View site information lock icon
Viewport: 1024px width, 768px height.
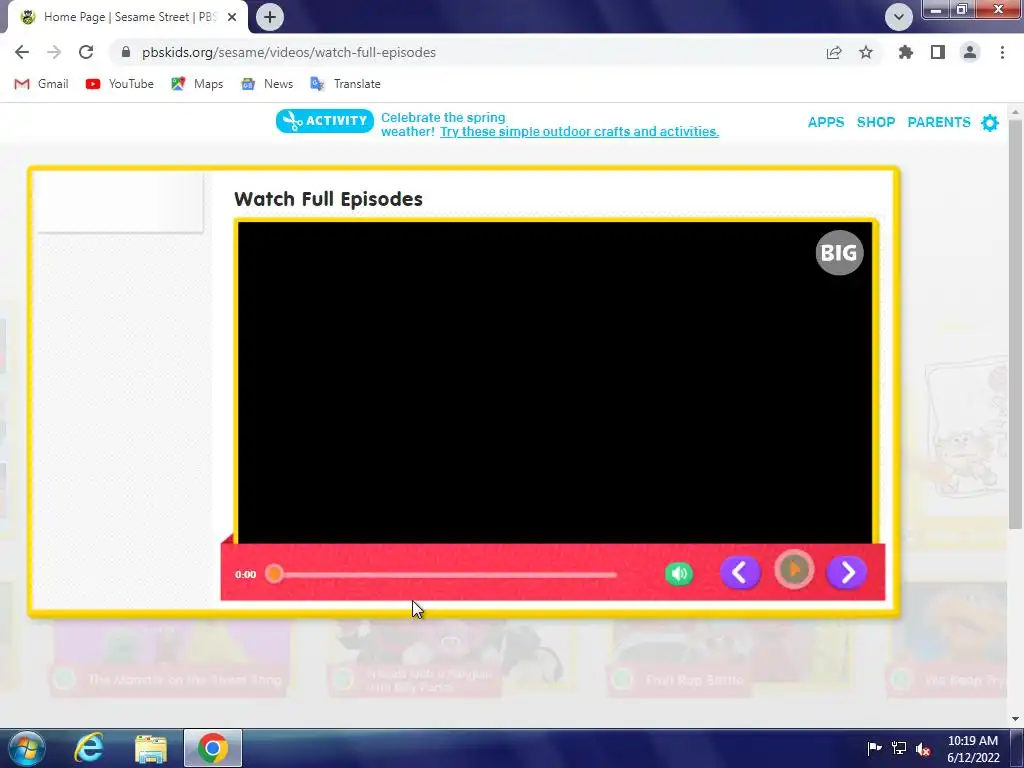pos(127,52)
